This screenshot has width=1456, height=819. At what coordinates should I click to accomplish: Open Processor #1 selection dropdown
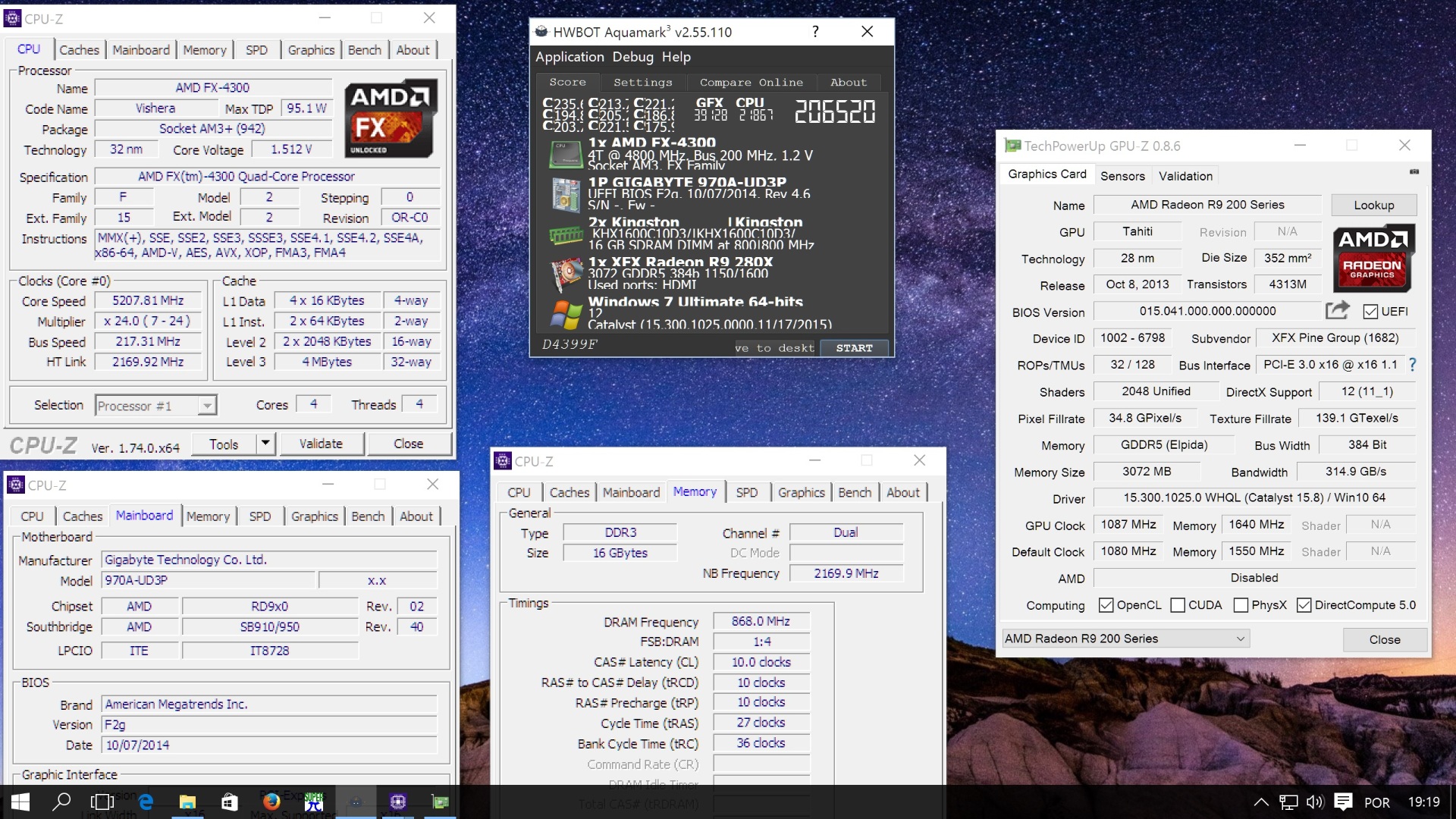pyautogui.click(x=156, y=406)
